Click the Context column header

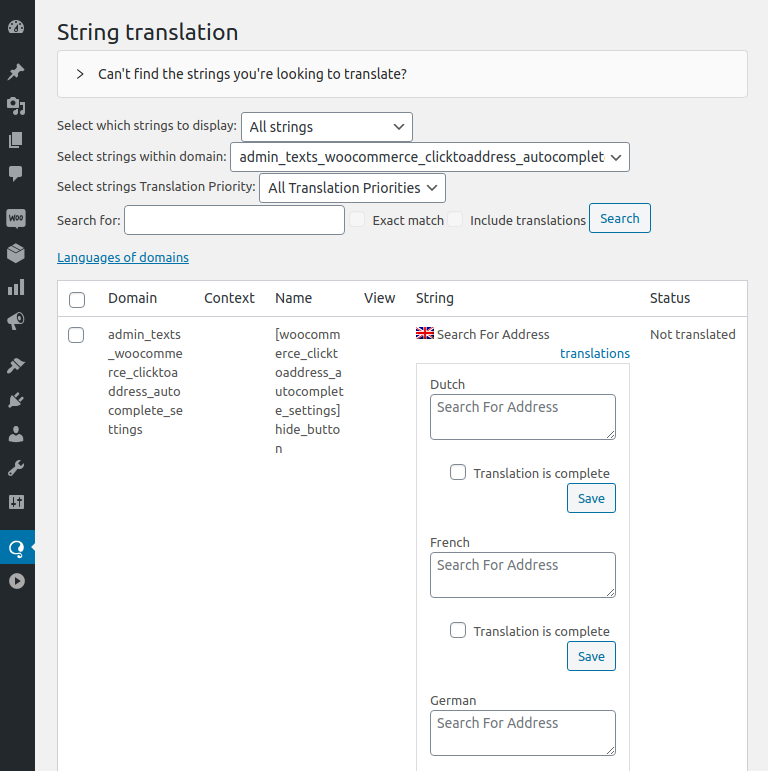tap(229, 298)
